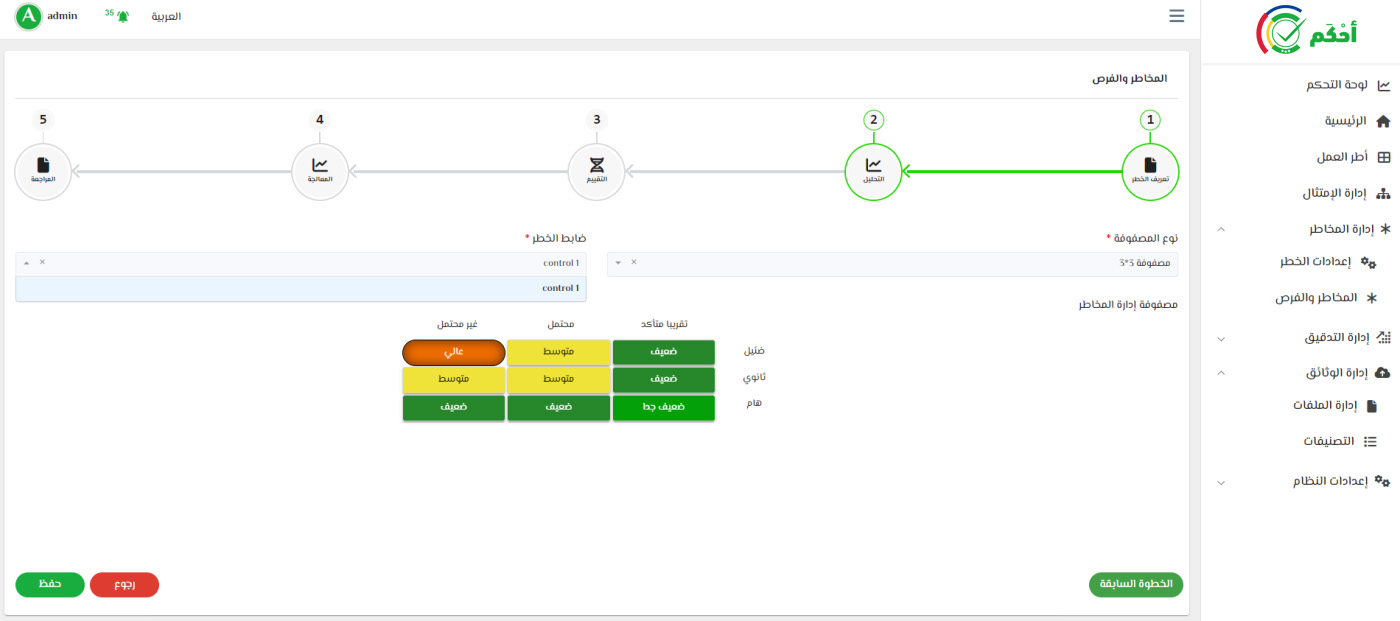Click the محتمل column header
1400x621 pixels.
click(x=560, y=324)
